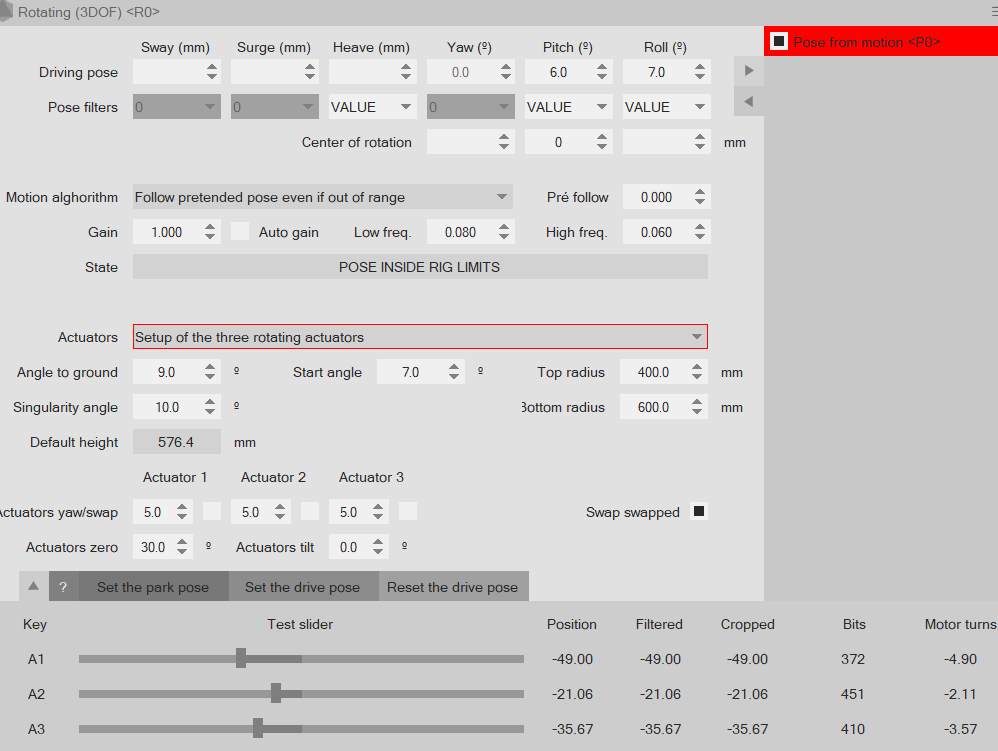This screenshot has width=998, height=751.
Task: Toggle the Pose from motion checkbox
Action: tap(779, 42)
